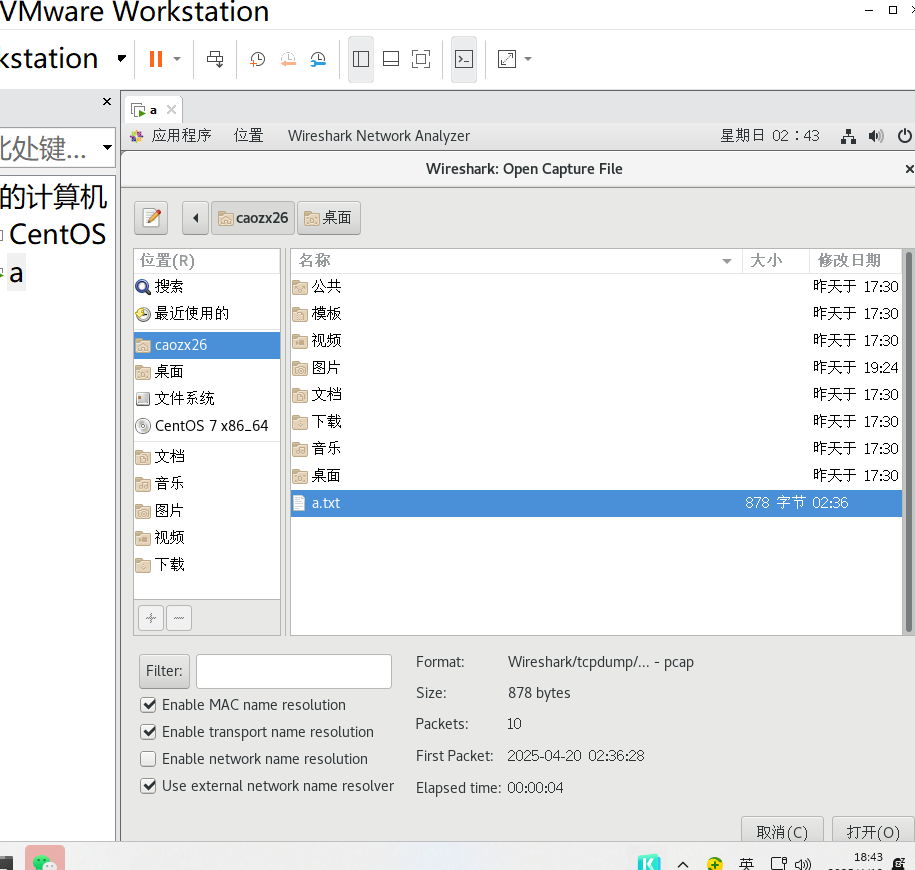The height and width of the screenshot is (870, 915).
Task: Close the 'a' VM tab
Action: tap(172, 109)
